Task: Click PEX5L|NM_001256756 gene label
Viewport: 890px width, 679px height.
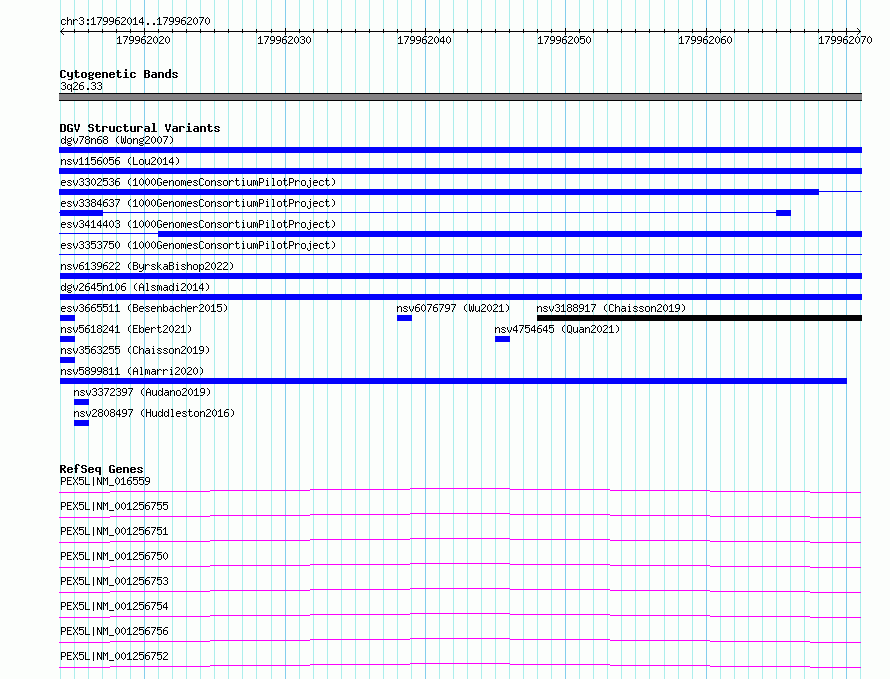Action: [114, 631]
